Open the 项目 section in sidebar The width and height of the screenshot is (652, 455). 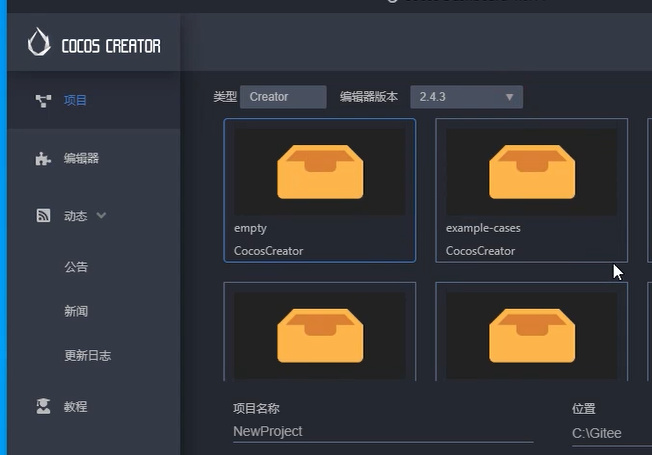94,100
